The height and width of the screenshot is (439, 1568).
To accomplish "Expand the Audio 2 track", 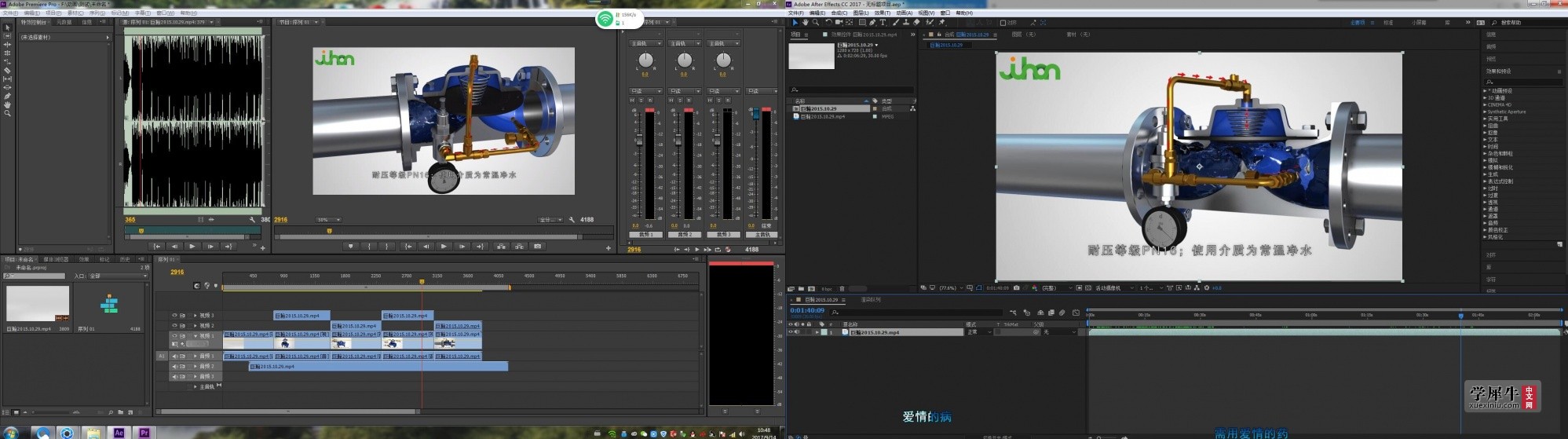I will [x=195, y=366].
